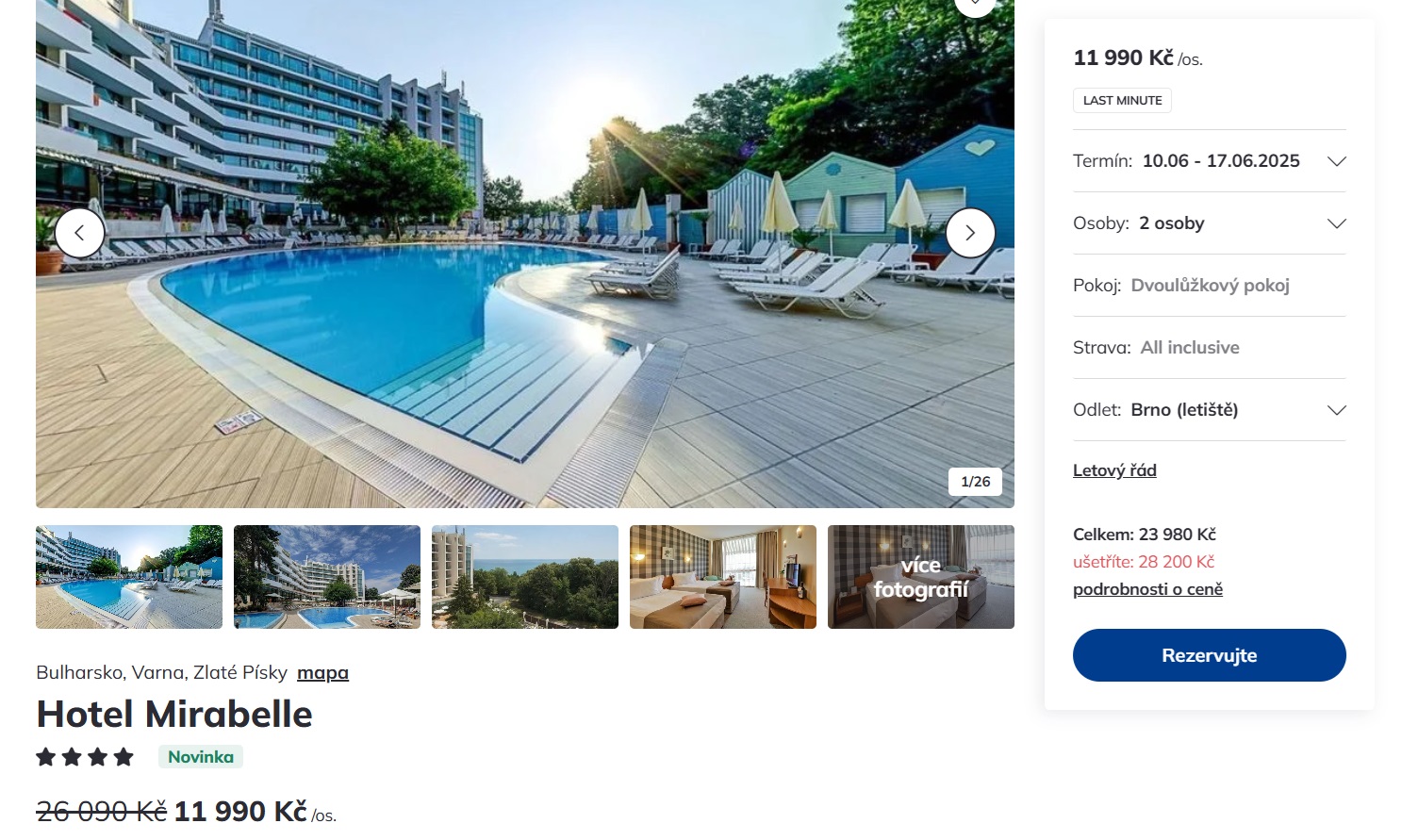Show the previous gallery photo

pos(79,233)
